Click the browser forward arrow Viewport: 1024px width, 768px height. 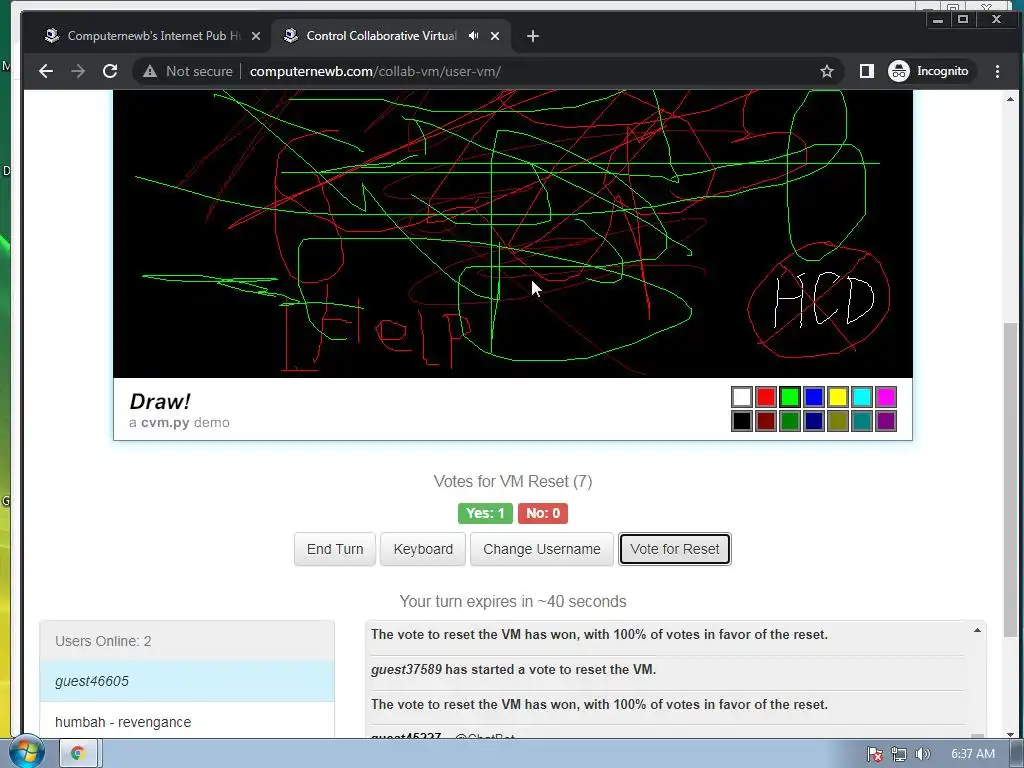(78, 71)
